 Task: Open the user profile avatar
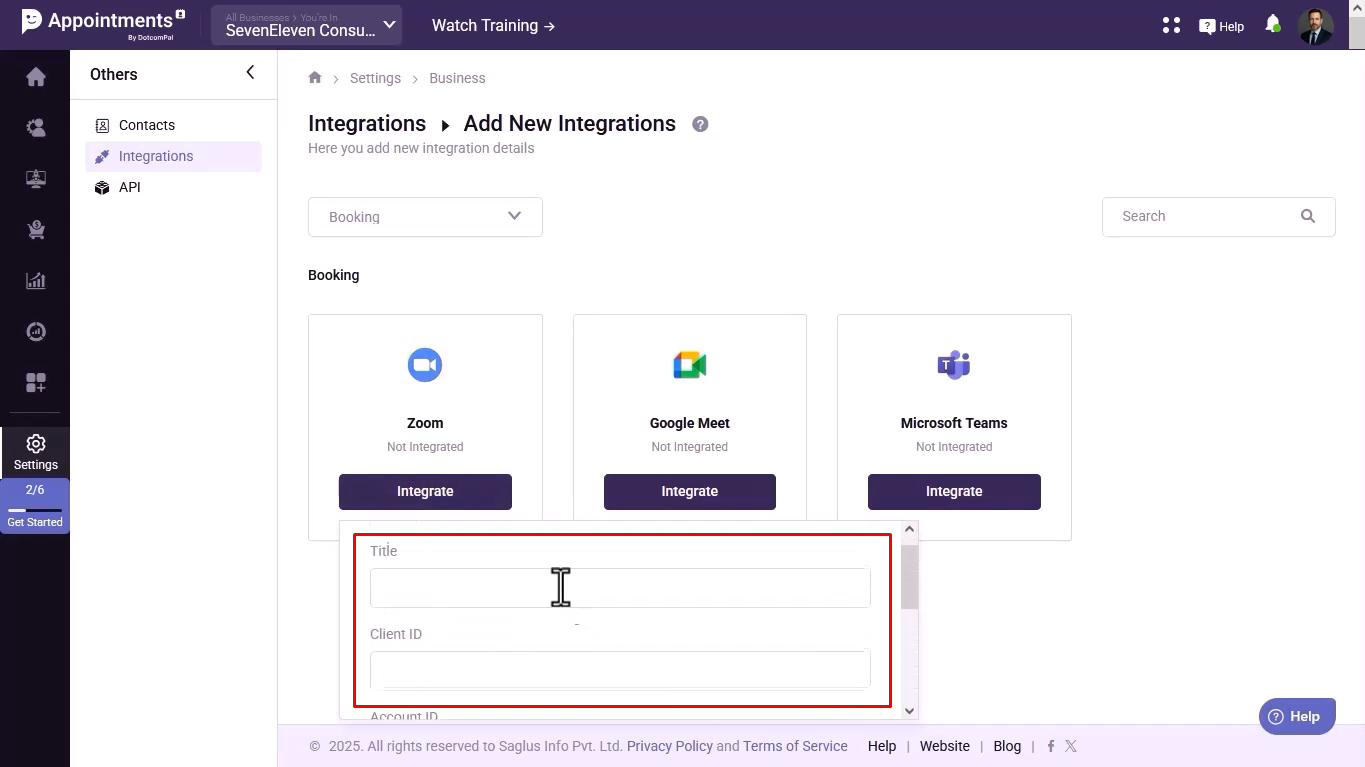(x=1315, y=26)
